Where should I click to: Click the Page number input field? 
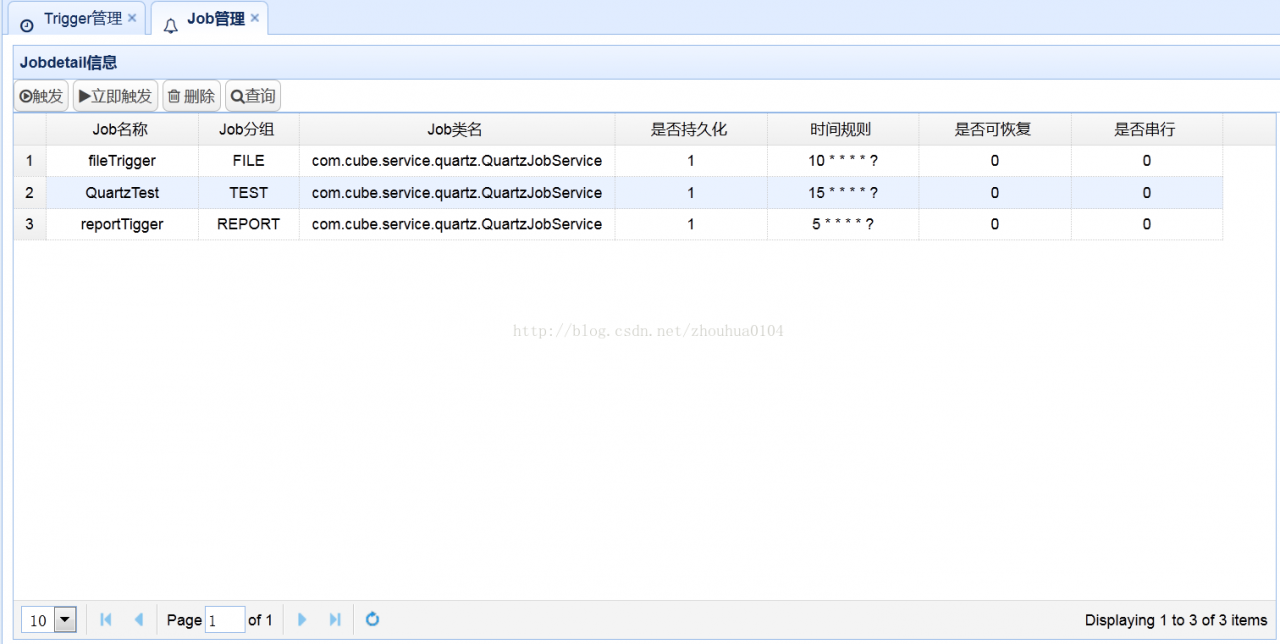(x=225, y=620)
